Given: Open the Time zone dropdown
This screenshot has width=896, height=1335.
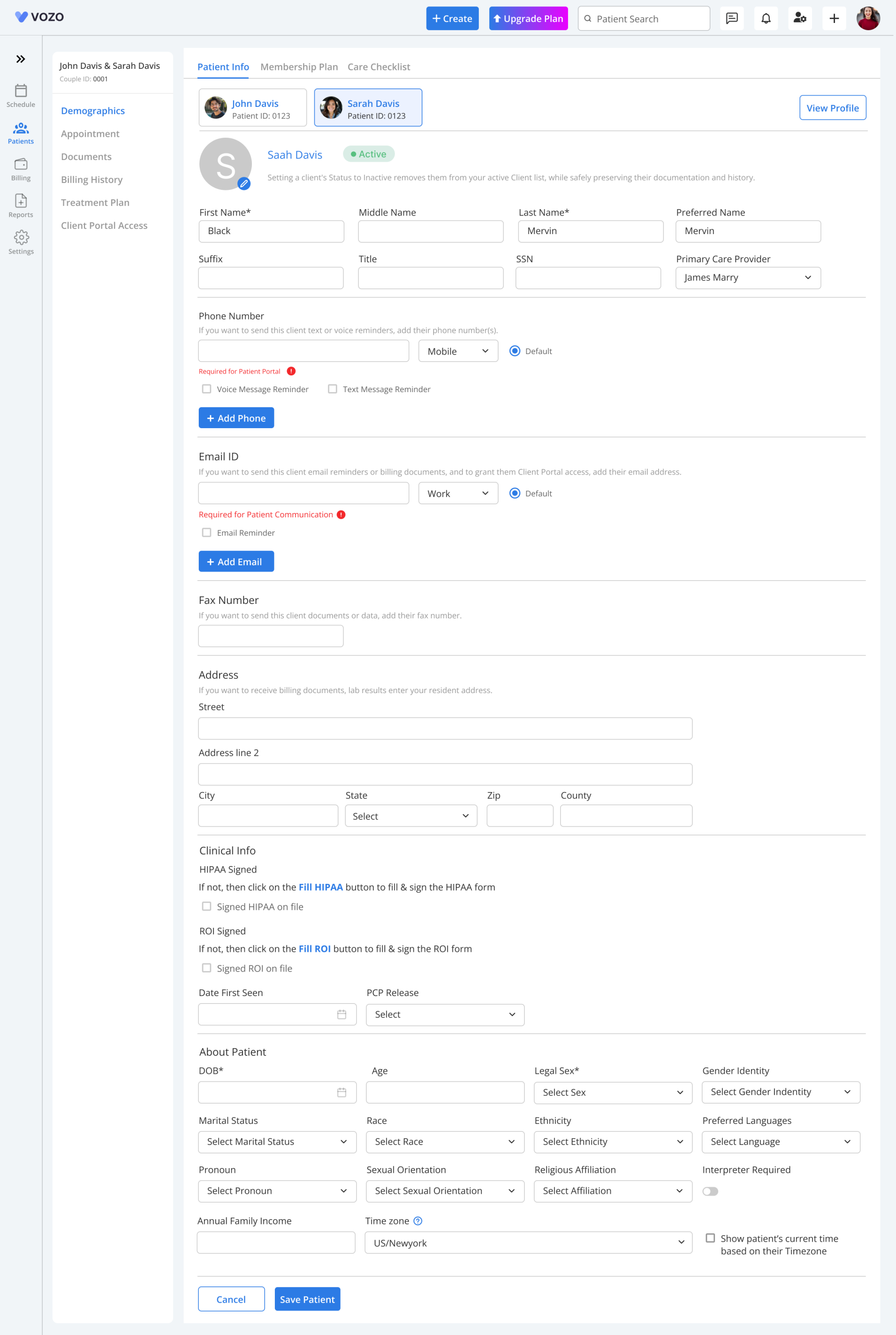Looking at the screenshot, I should pyautogui.click(x=528, y=1243).
